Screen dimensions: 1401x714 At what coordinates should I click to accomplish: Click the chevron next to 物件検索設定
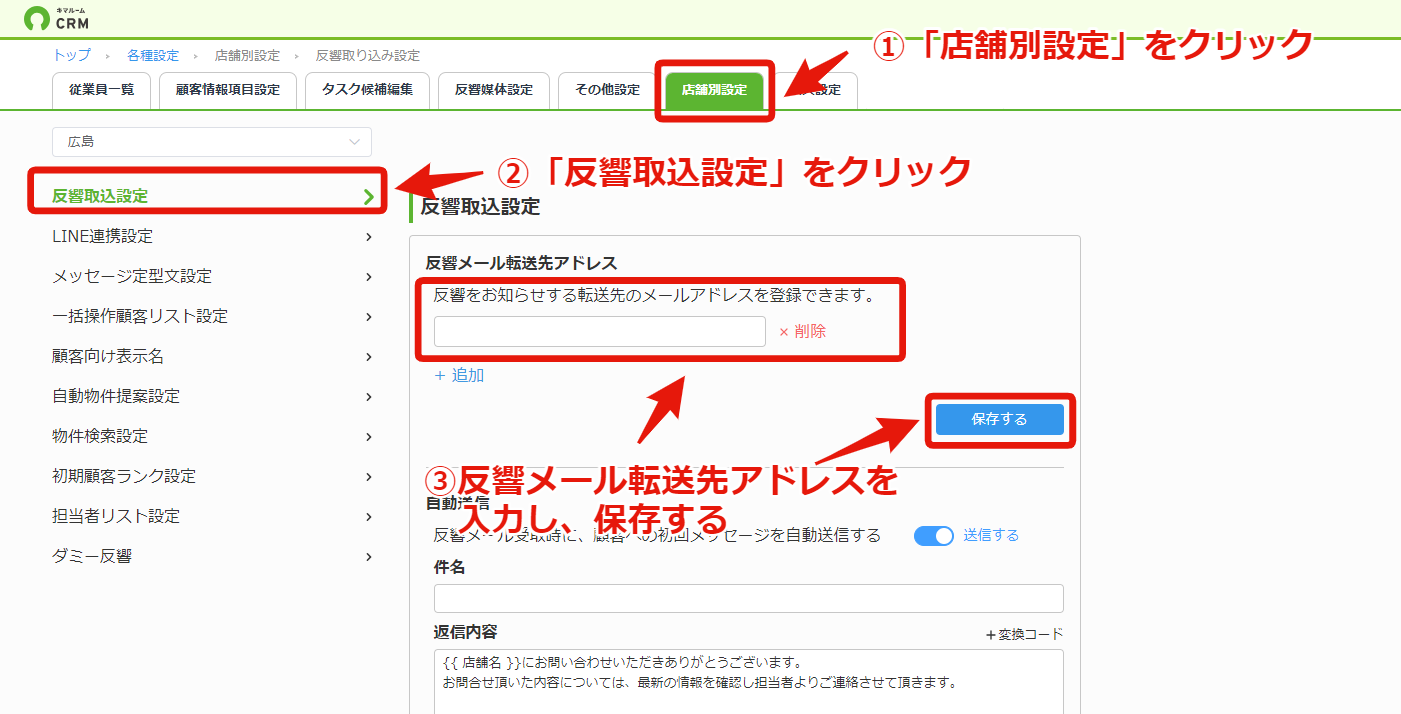[x=369, y=437]
